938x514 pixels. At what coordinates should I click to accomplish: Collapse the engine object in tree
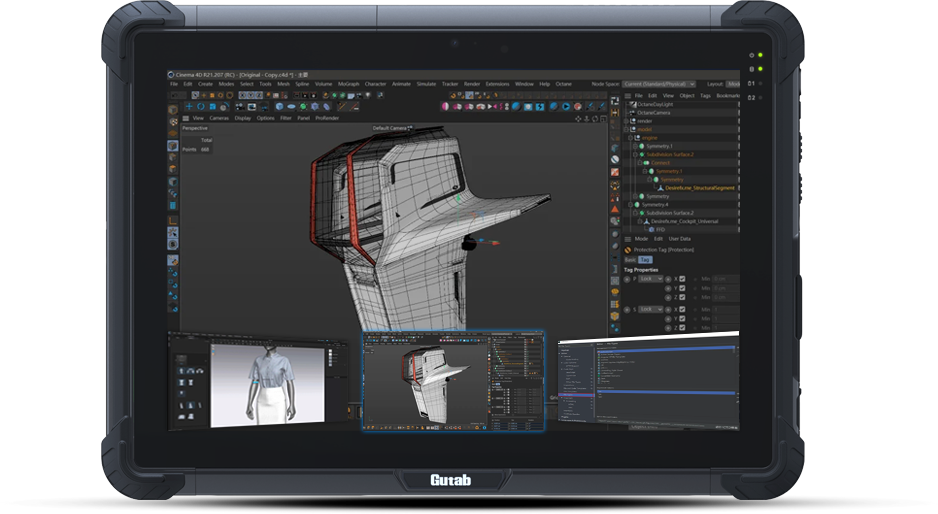coord(631,138)
